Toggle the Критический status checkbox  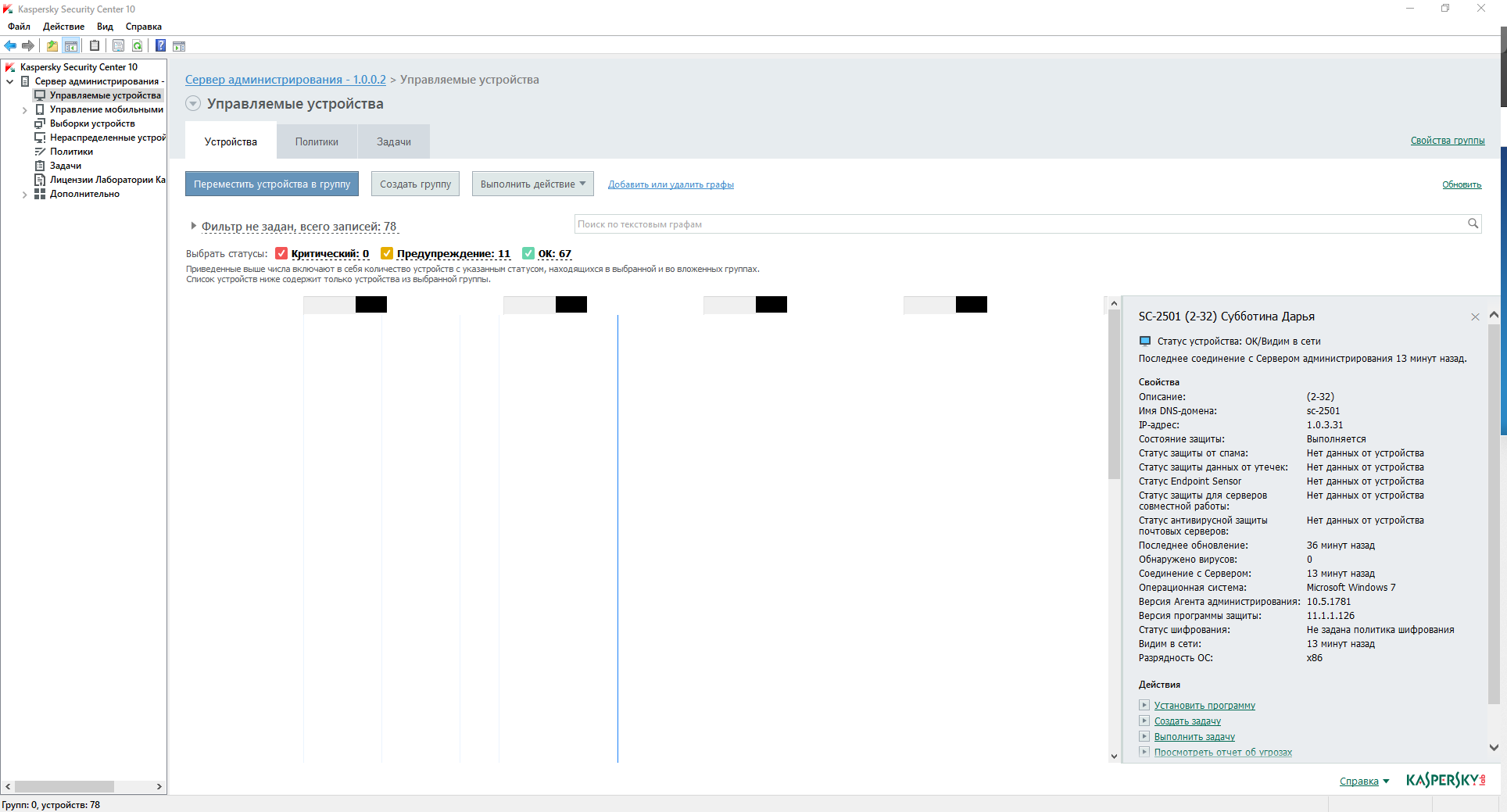coord(281,253)
